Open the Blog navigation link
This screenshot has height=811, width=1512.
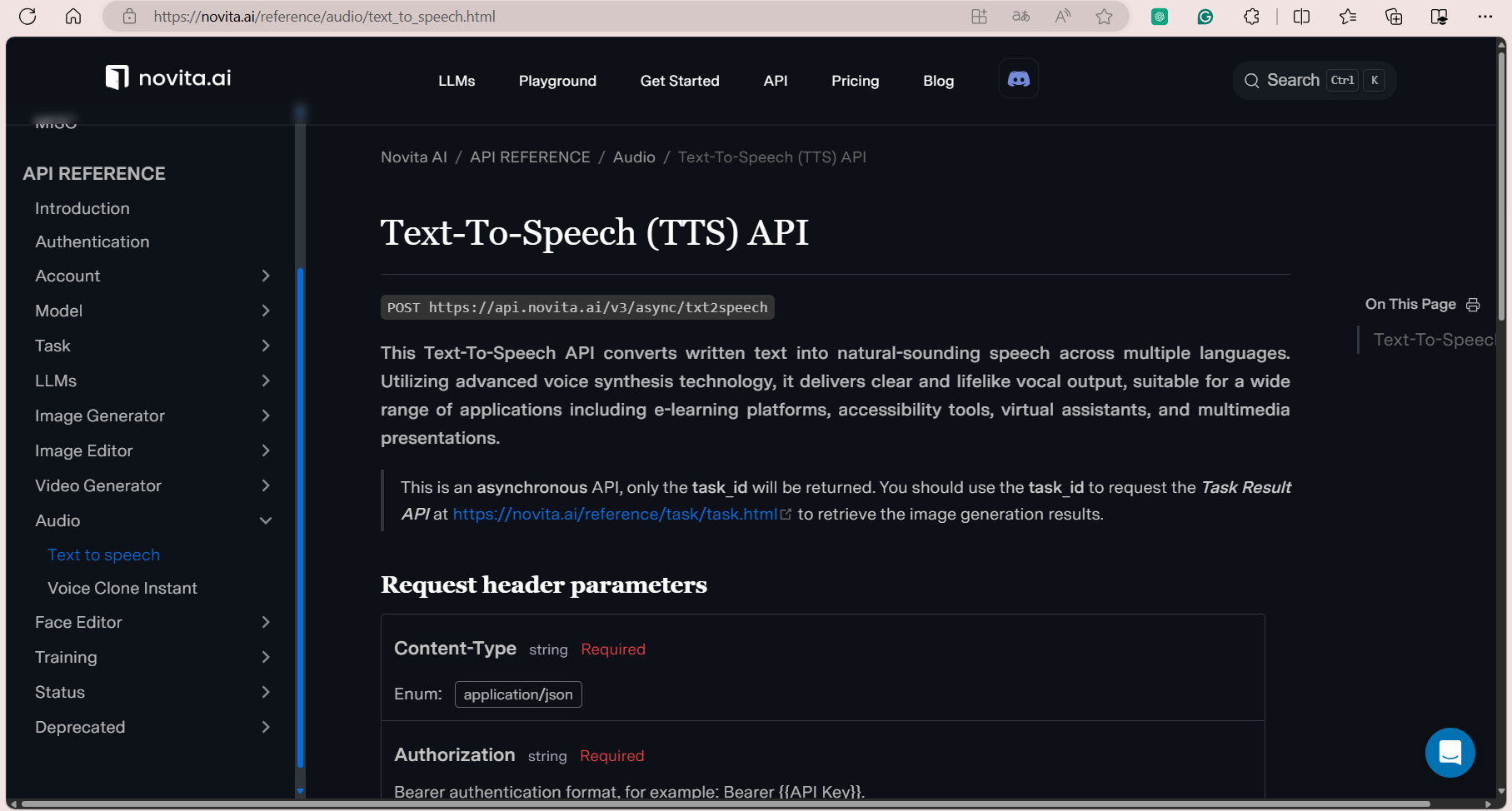(x=938, y=81)
